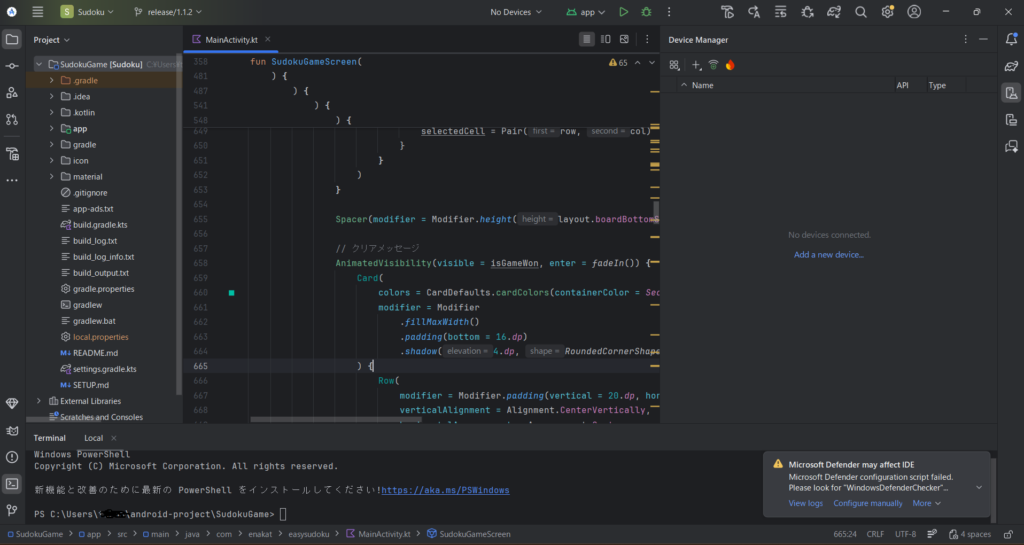Open the Terminal tool window icon
The image size is (1024, 545).
tap(12, 483)
